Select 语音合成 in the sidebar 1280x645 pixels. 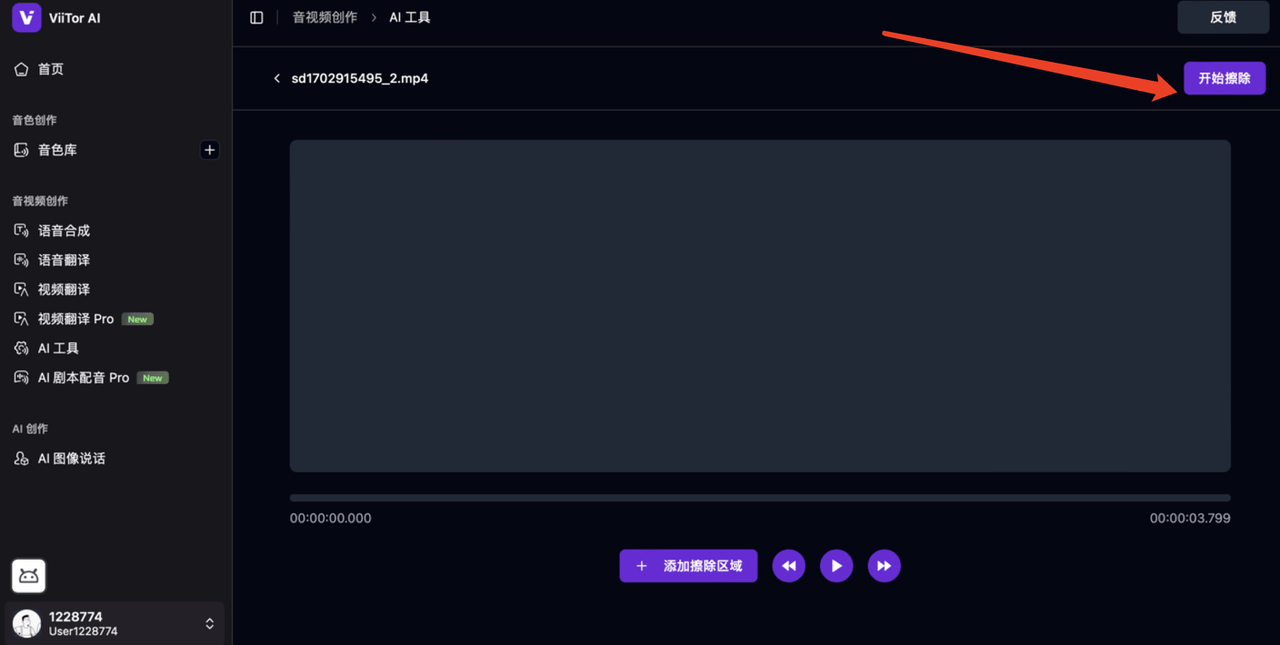[x=63, y=231]
